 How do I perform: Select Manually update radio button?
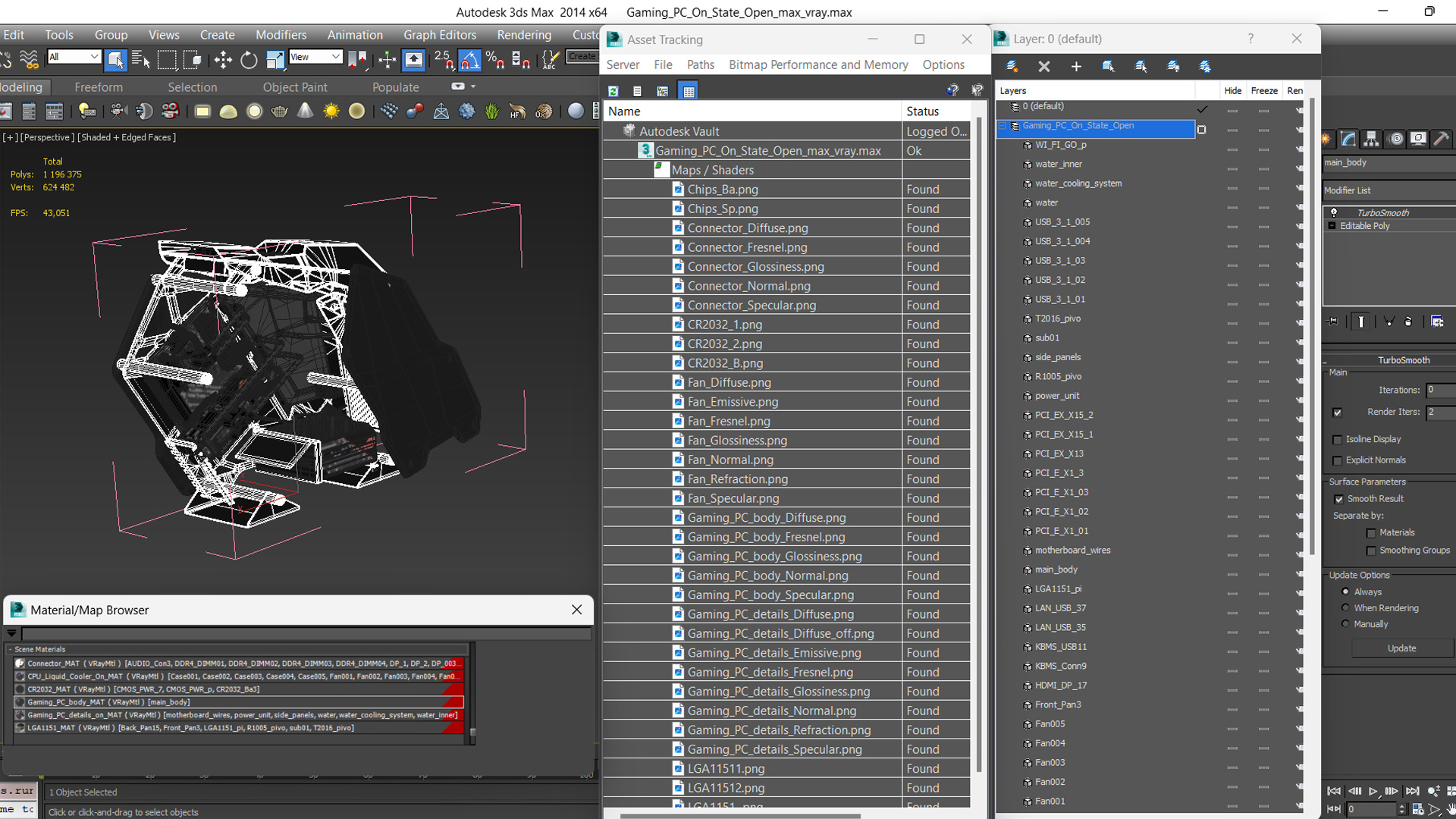(x=1345, y=623)
